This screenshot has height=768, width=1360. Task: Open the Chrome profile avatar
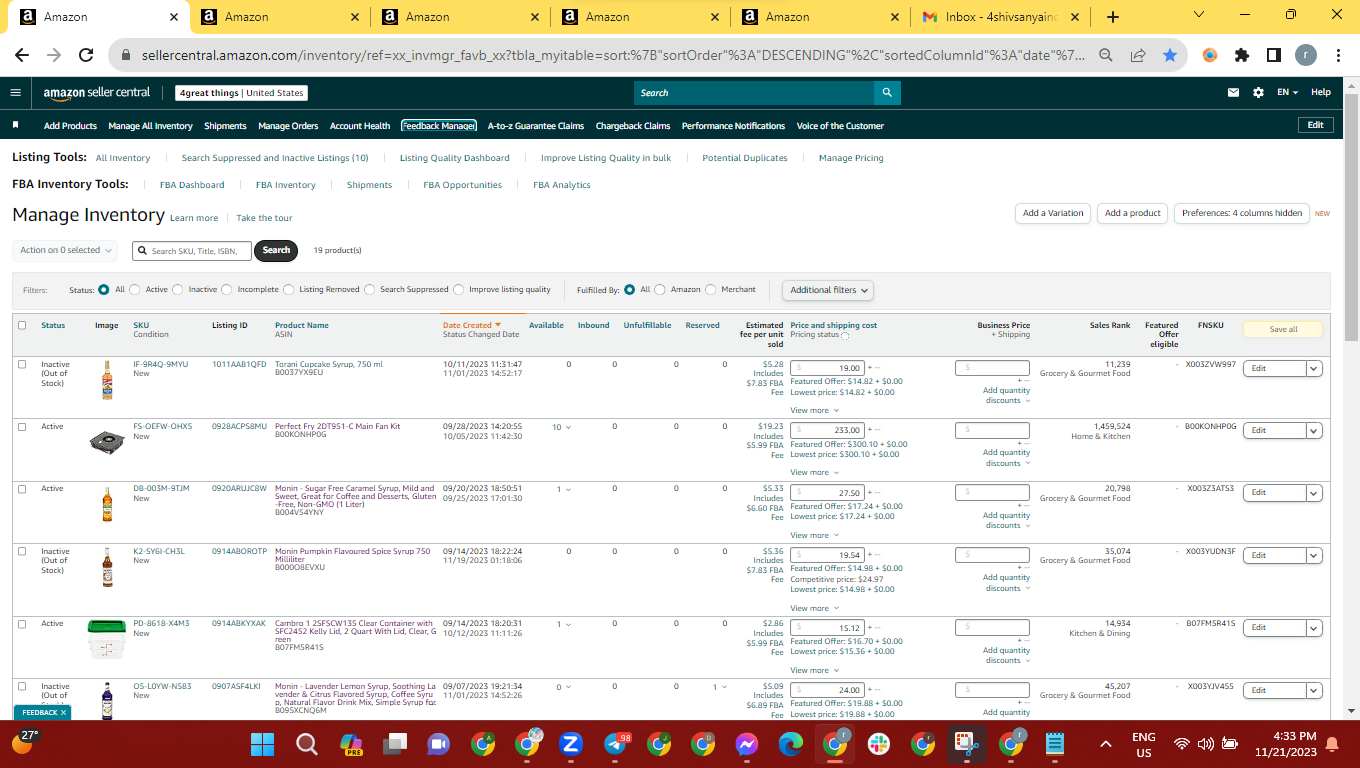click(1306, 56)
